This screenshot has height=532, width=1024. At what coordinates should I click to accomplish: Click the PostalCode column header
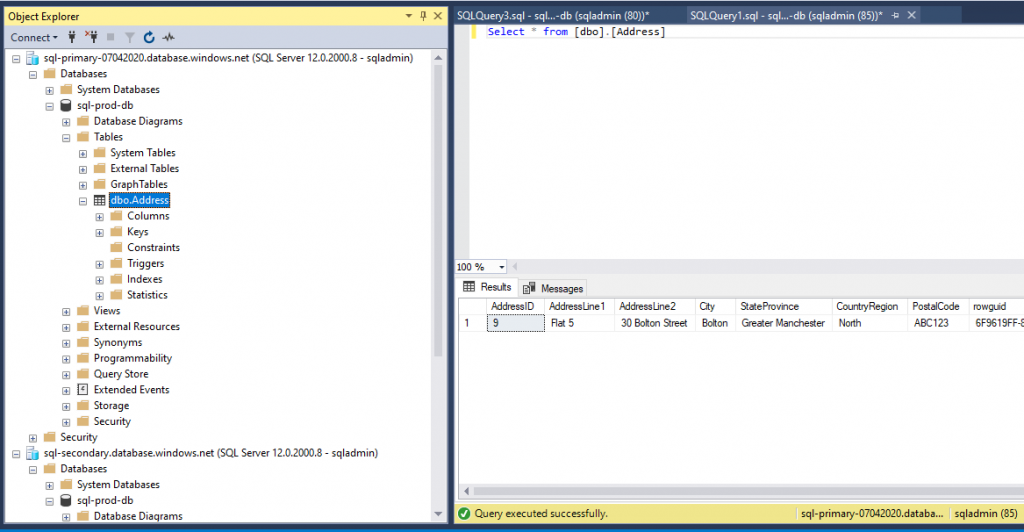click(937, 306)
